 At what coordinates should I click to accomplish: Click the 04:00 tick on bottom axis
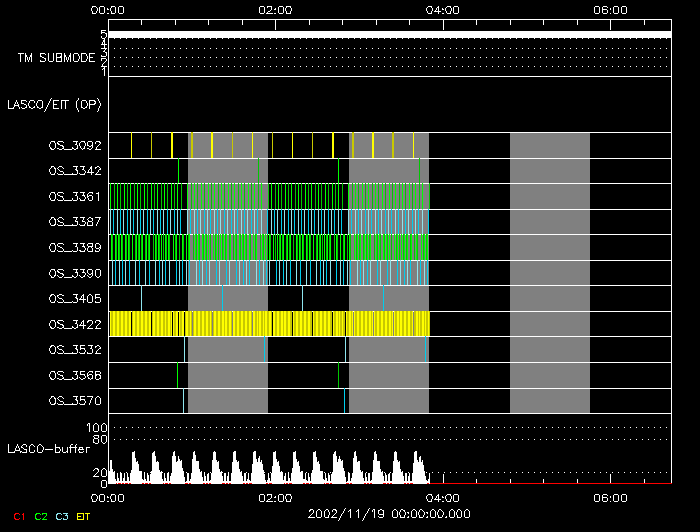[442, 497]
